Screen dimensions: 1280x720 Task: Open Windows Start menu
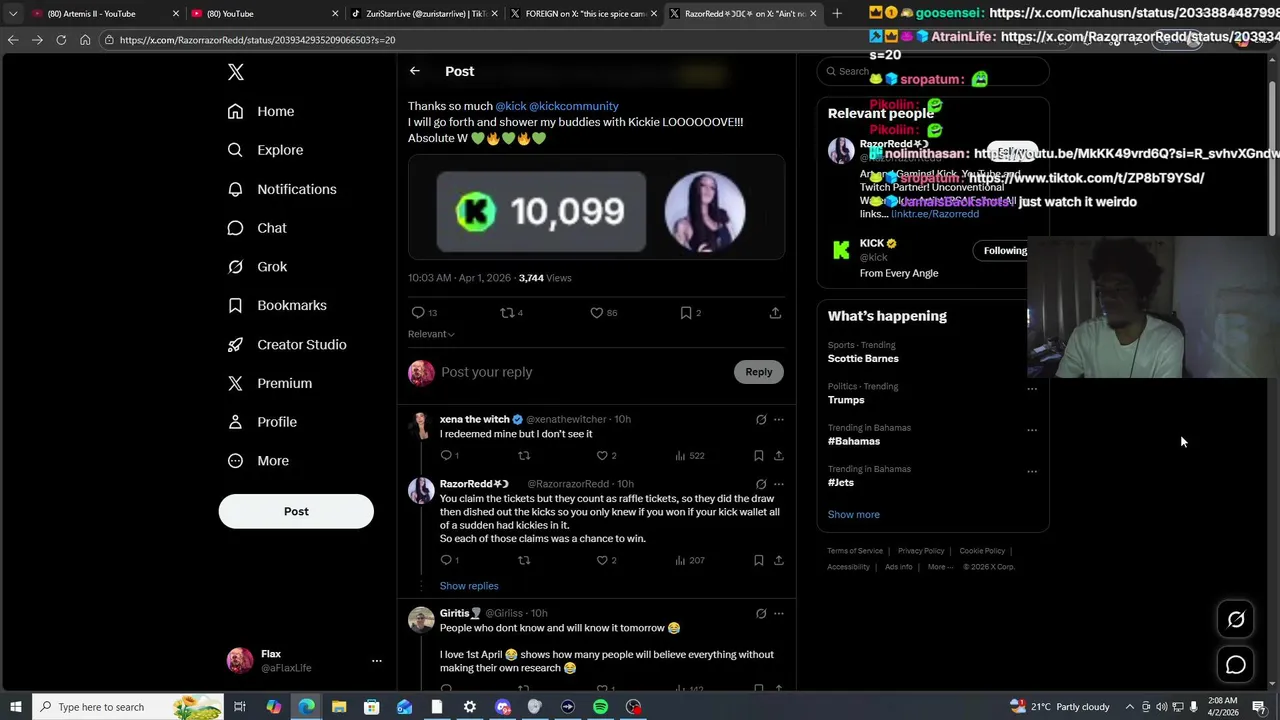[x=15, y=707]
